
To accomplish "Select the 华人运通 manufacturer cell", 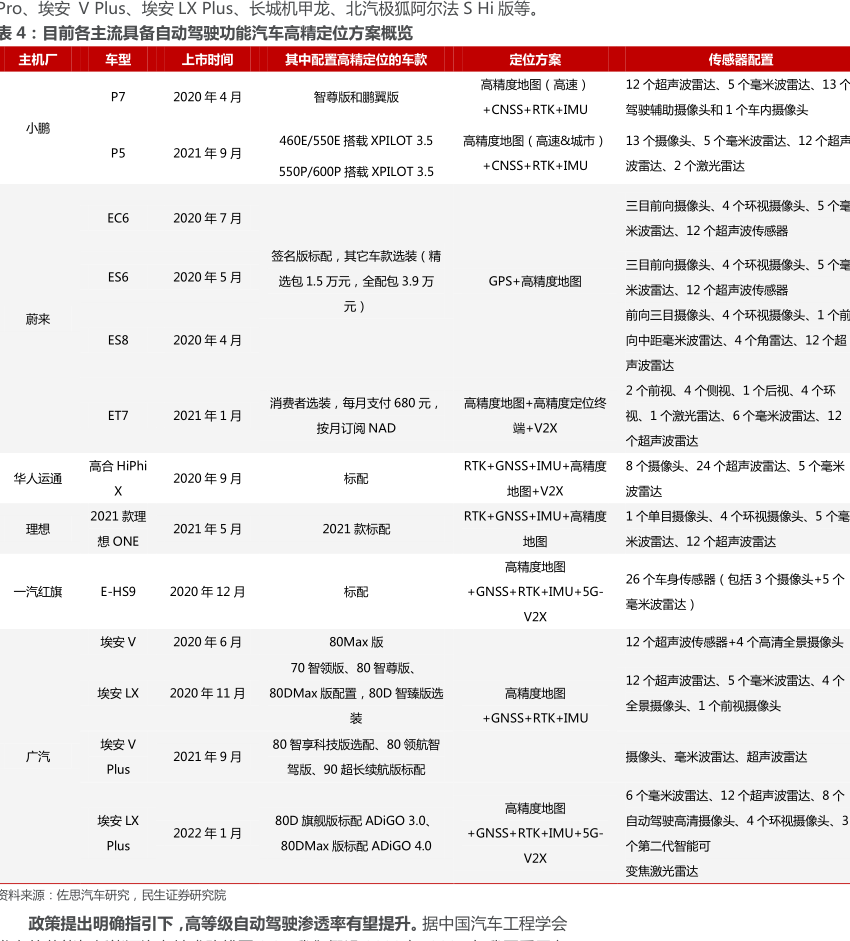I will pyautogui.click(x=38, y=478).
